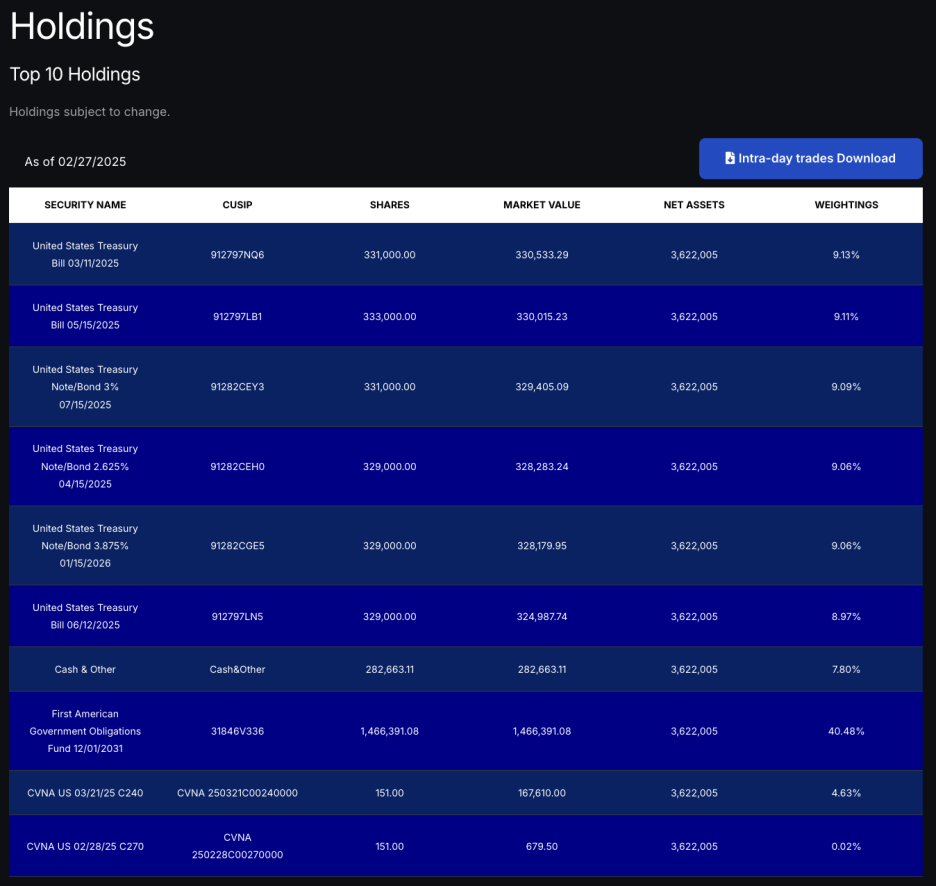This screenshot has height=886, width=936.
Task: Click market value 330,533.29
Action: click(x=542, y=255)
